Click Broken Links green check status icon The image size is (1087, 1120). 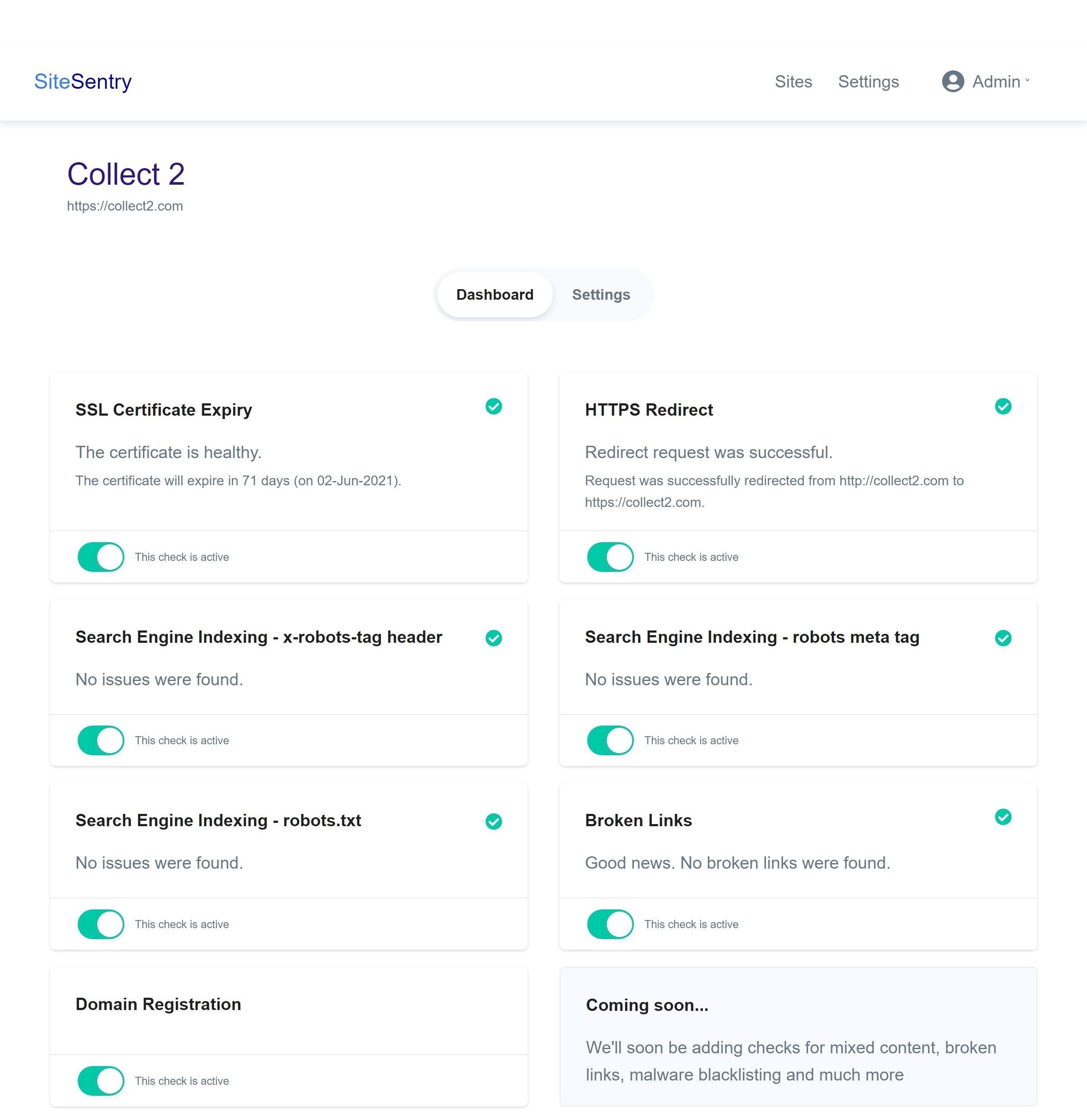click(1003, 816)
